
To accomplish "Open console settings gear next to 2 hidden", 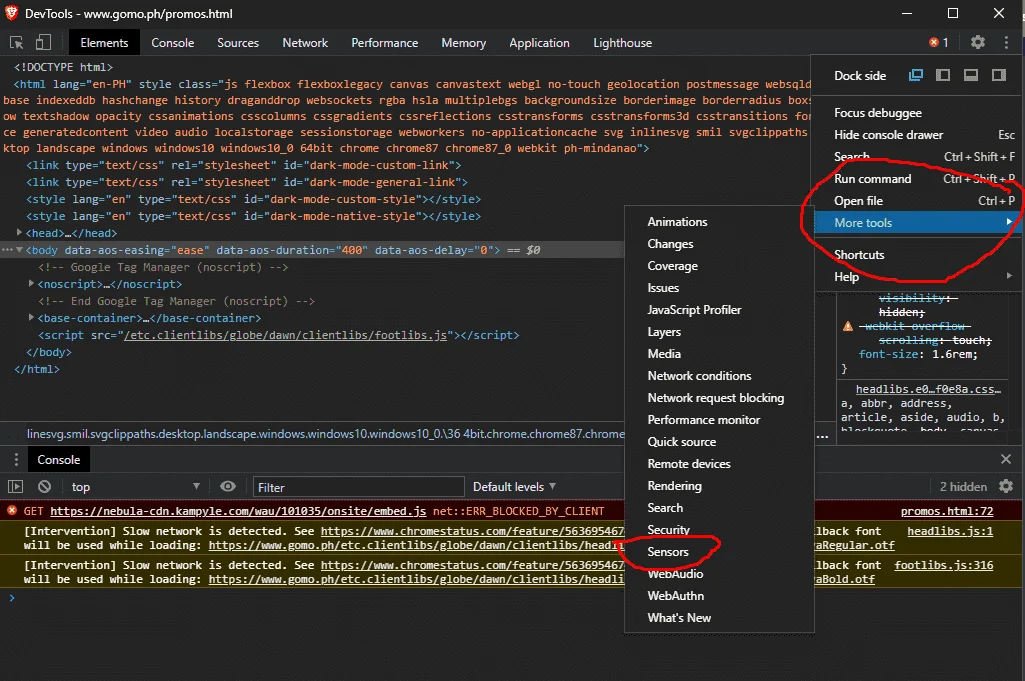I will pos(1006,486).
